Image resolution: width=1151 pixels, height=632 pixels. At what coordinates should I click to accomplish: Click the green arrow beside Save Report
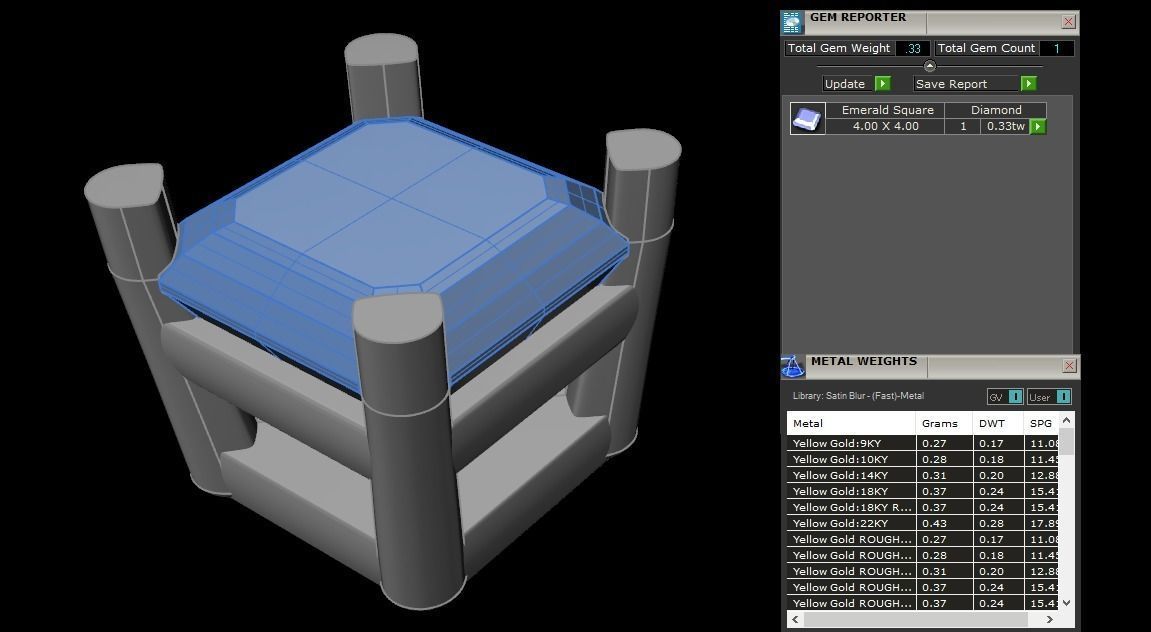1028,84
